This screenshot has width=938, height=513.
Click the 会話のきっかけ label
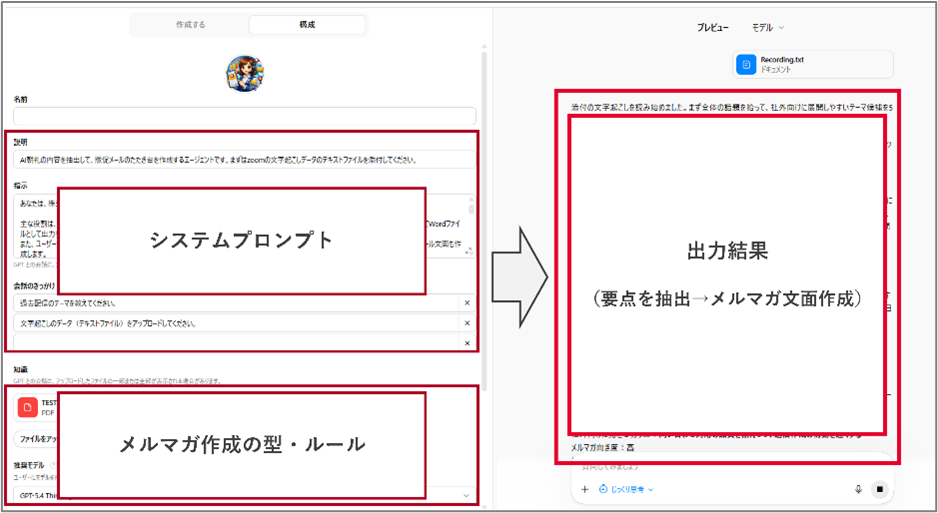[x=34, y=286]
